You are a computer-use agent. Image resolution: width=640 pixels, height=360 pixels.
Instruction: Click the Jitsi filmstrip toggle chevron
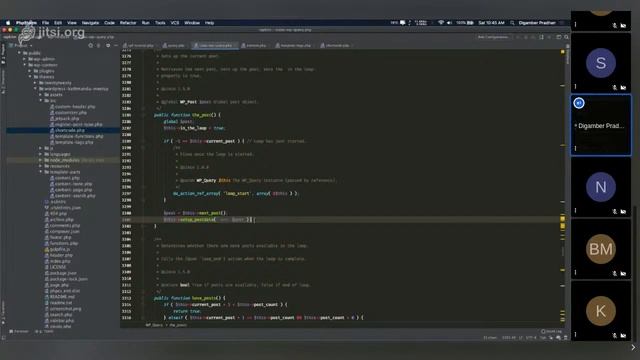[633, 347]
